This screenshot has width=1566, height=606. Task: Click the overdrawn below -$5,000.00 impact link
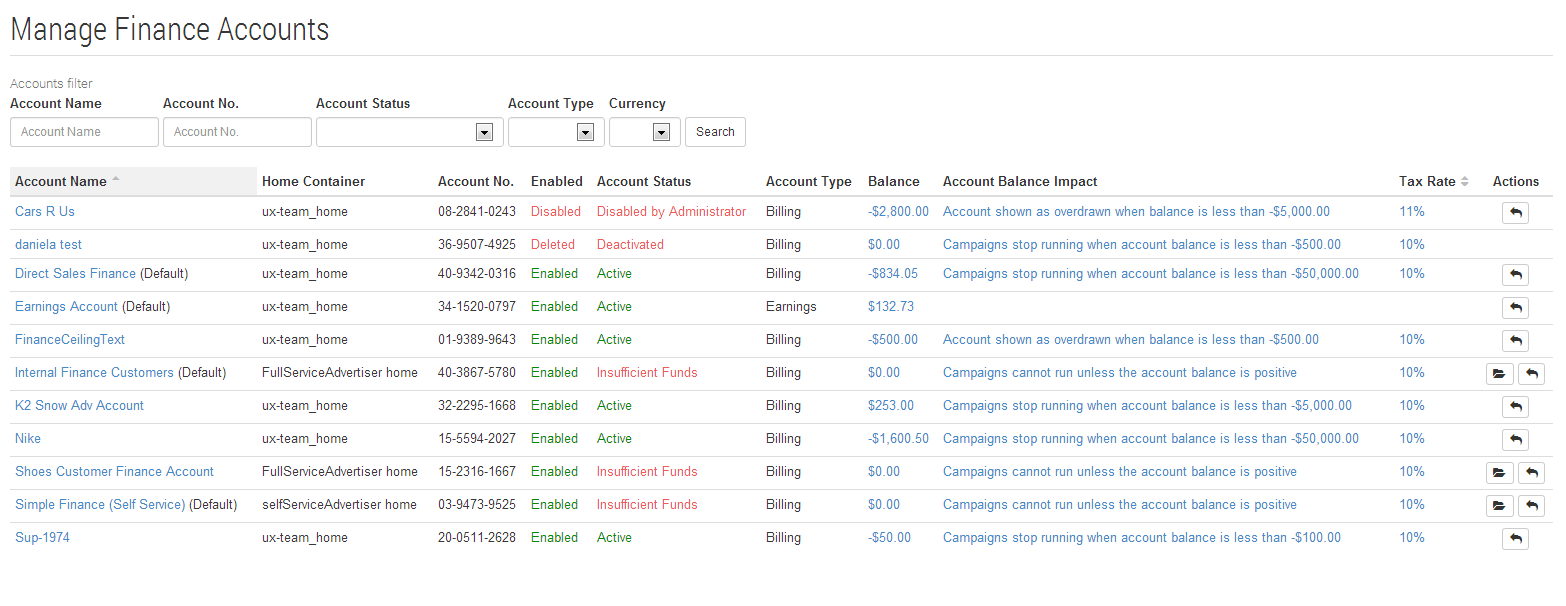[x=1136, y=212]
